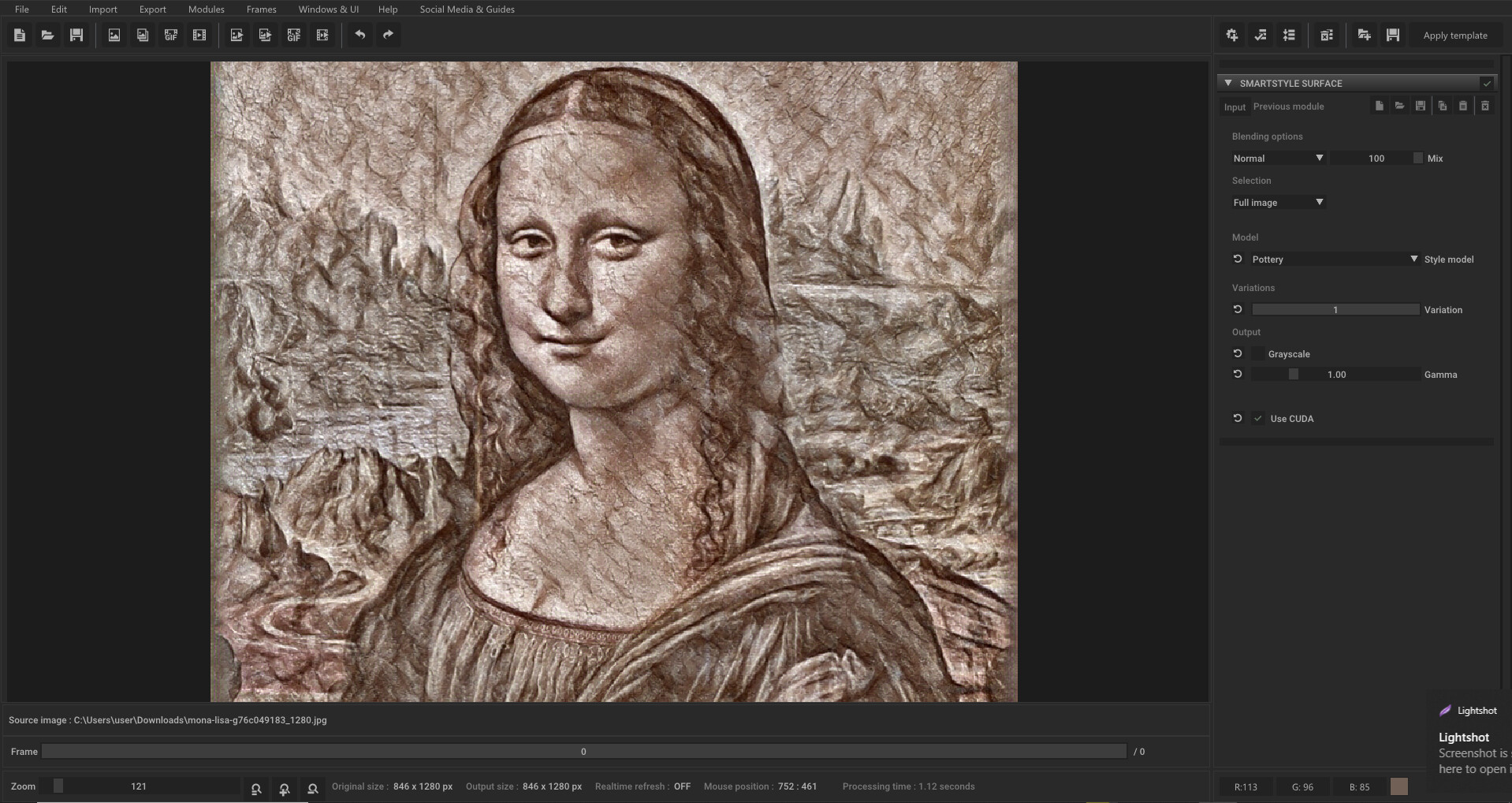Toggle the Use CUDA checkbox

tap(1258, 418)
